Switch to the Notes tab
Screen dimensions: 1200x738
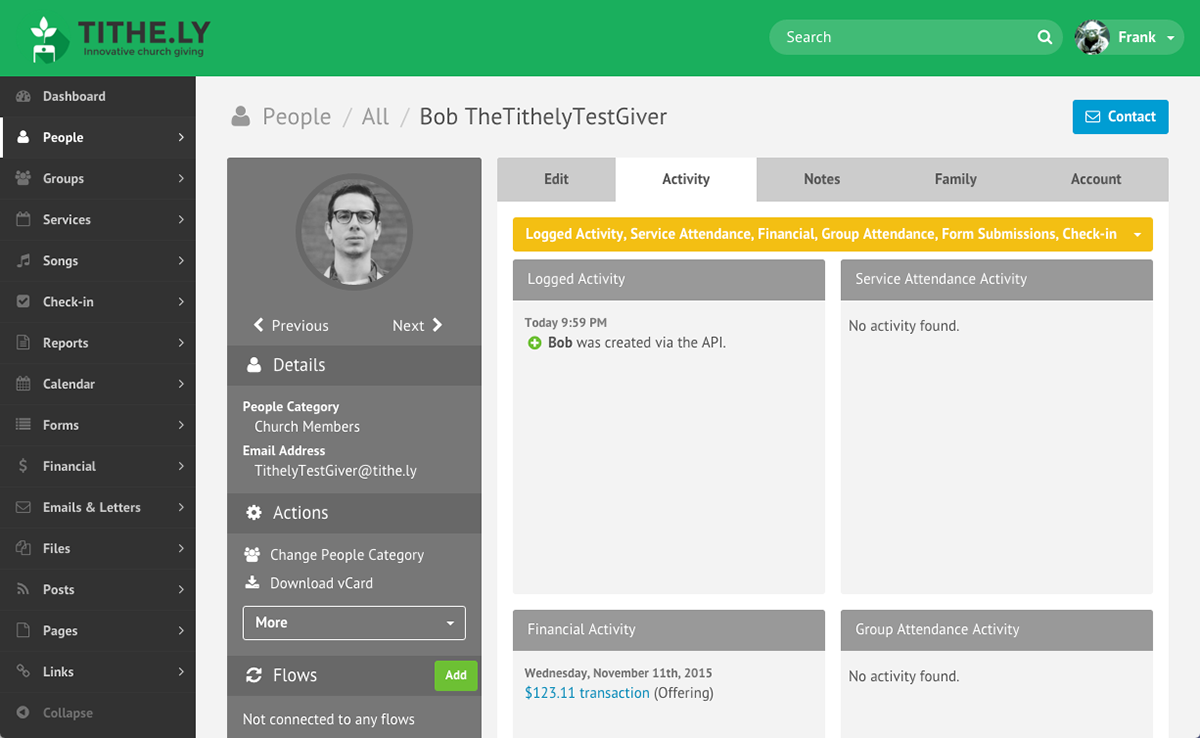click(821, 178)
